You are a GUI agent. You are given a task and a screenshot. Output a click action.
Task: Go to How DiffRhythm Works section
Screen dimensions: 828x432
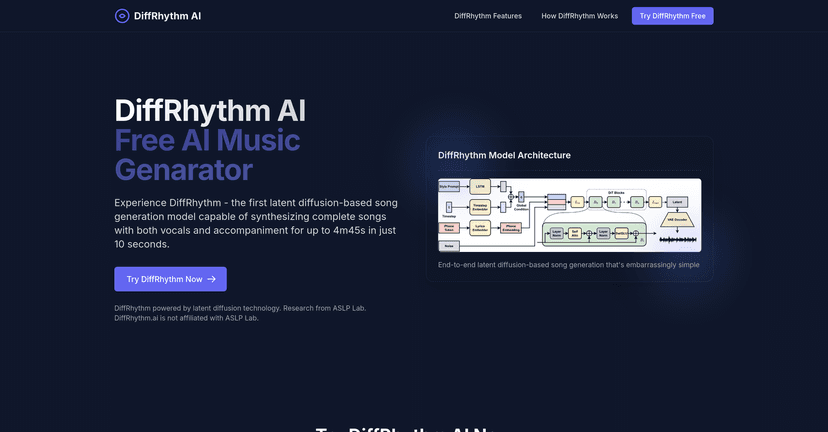[x=580, y=16]
